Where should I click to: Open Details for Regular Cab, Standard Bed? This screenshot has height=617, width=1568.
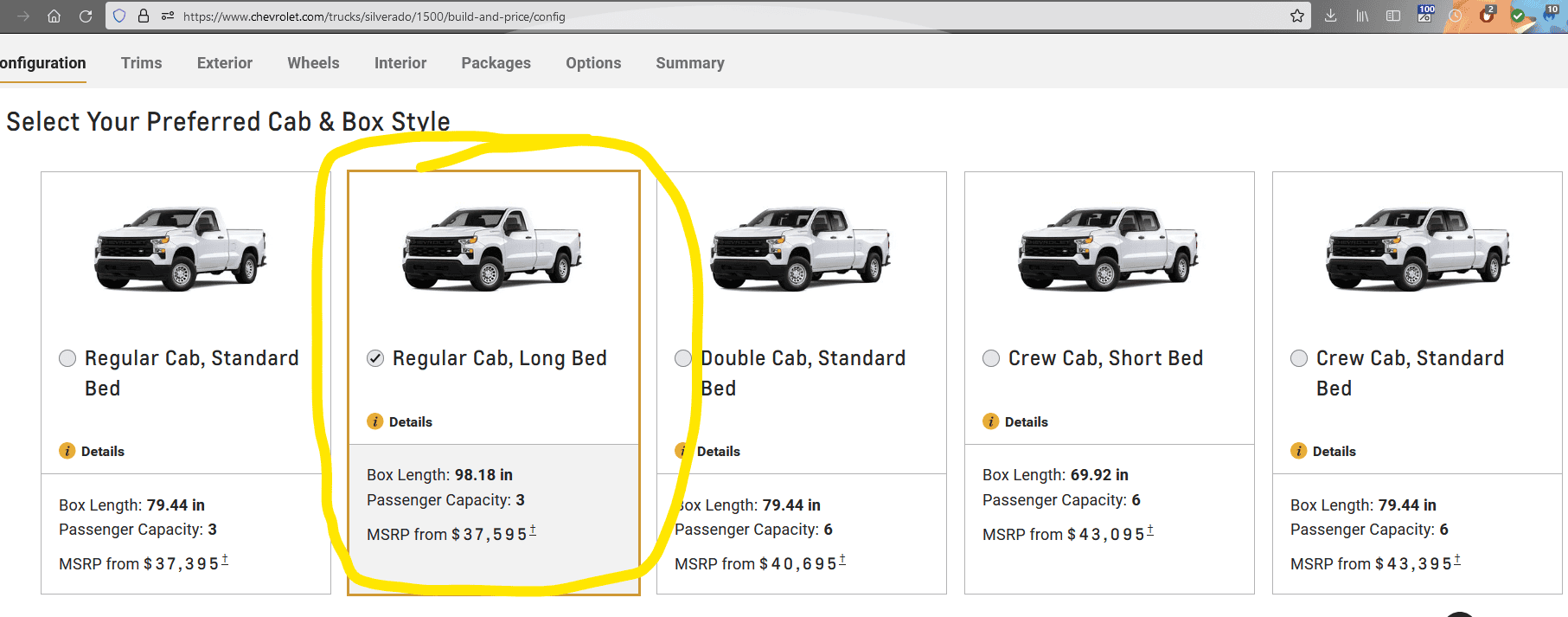(103, 451)
